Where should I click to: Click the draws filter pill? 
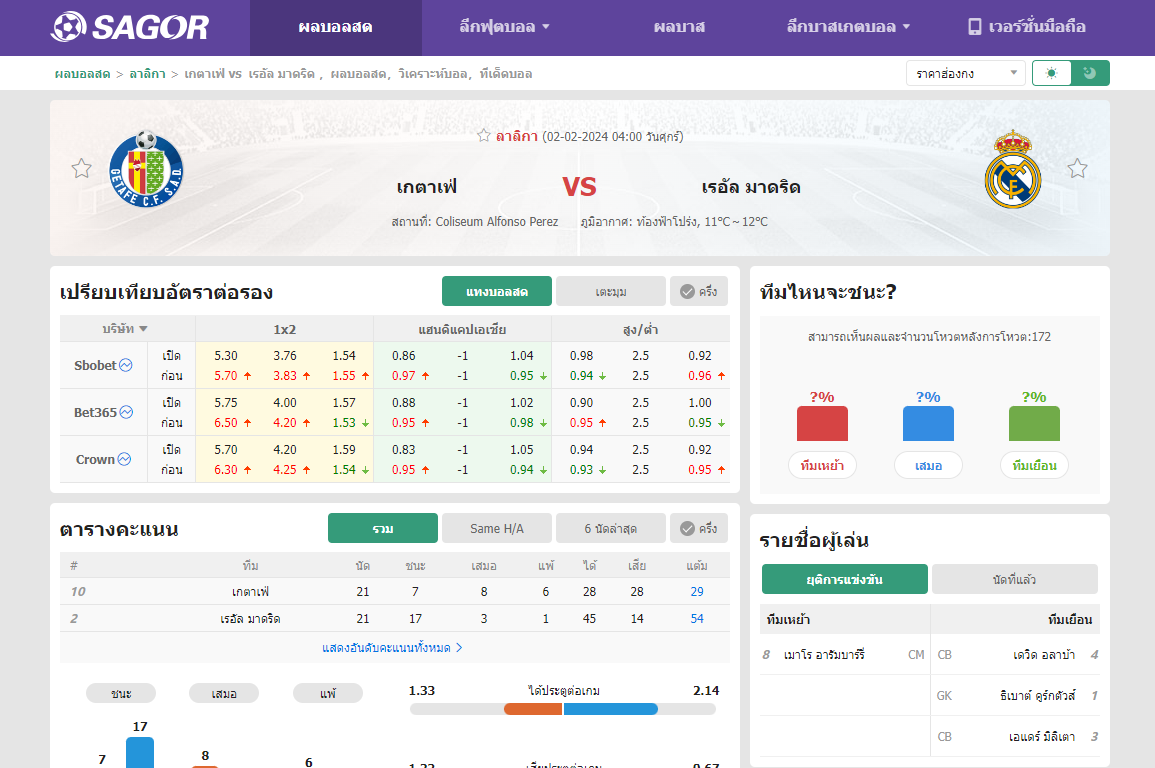click(x=224, y=694)
